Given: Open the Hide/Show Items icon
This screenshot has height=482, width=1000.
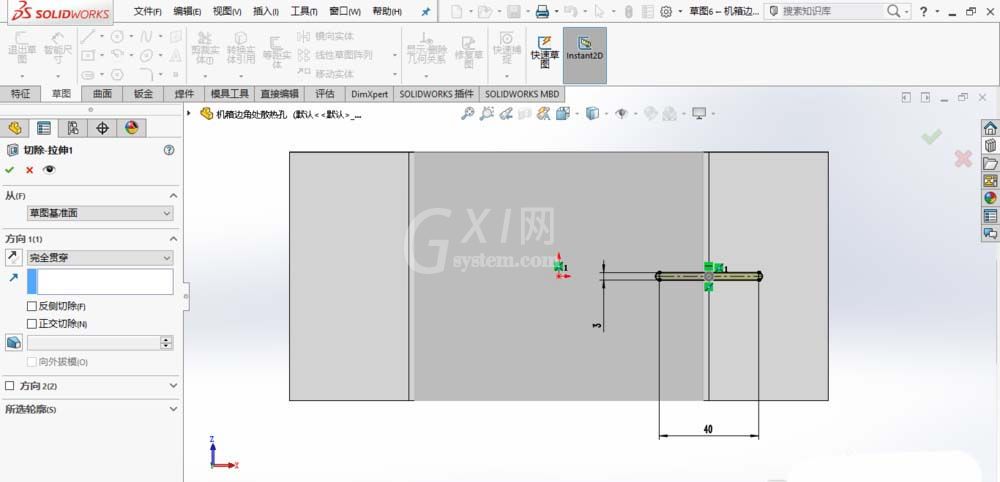Looking at the screenshot, I should click(x=621, y=113).
